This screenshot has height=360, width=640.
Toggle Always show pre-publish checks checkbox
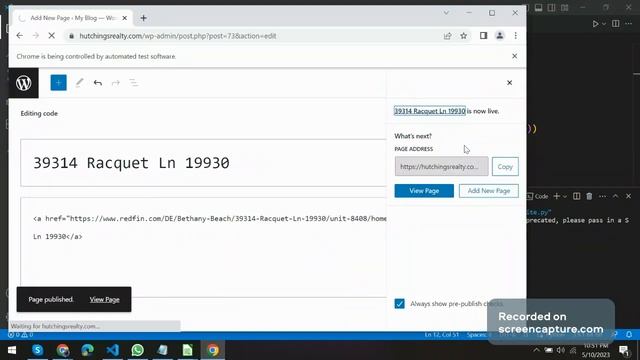click(x=400, y=304)
